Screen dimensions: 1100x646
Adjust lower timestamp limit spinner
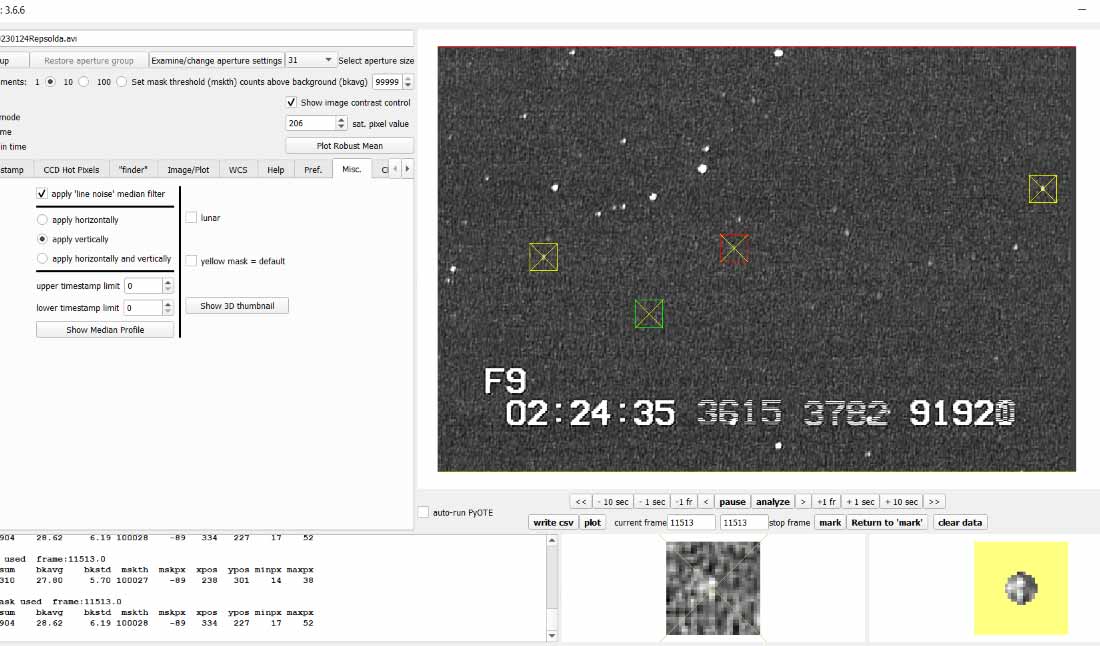(168, 308)
